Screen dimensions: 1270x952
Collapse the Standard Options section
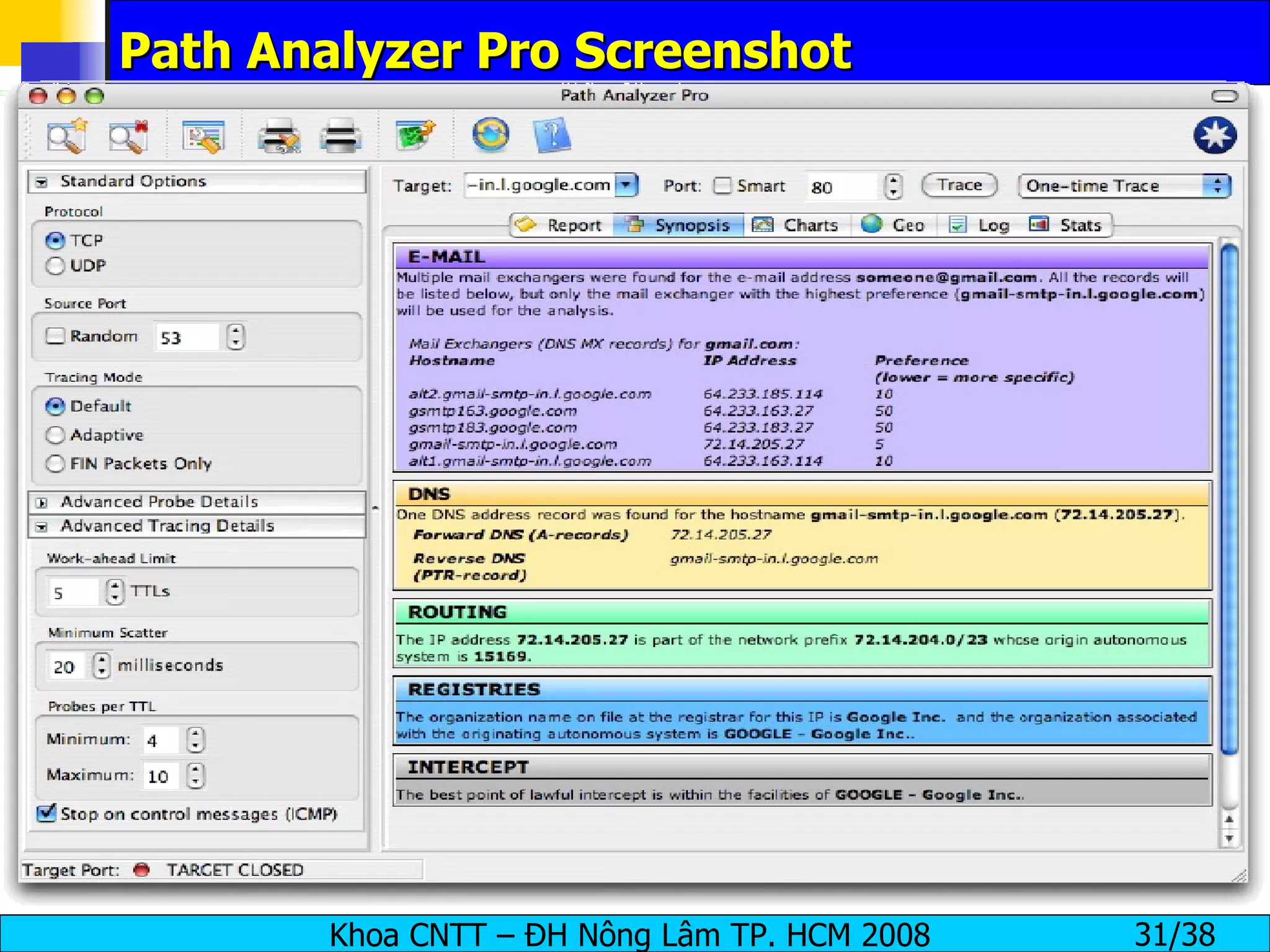[42, 182]
